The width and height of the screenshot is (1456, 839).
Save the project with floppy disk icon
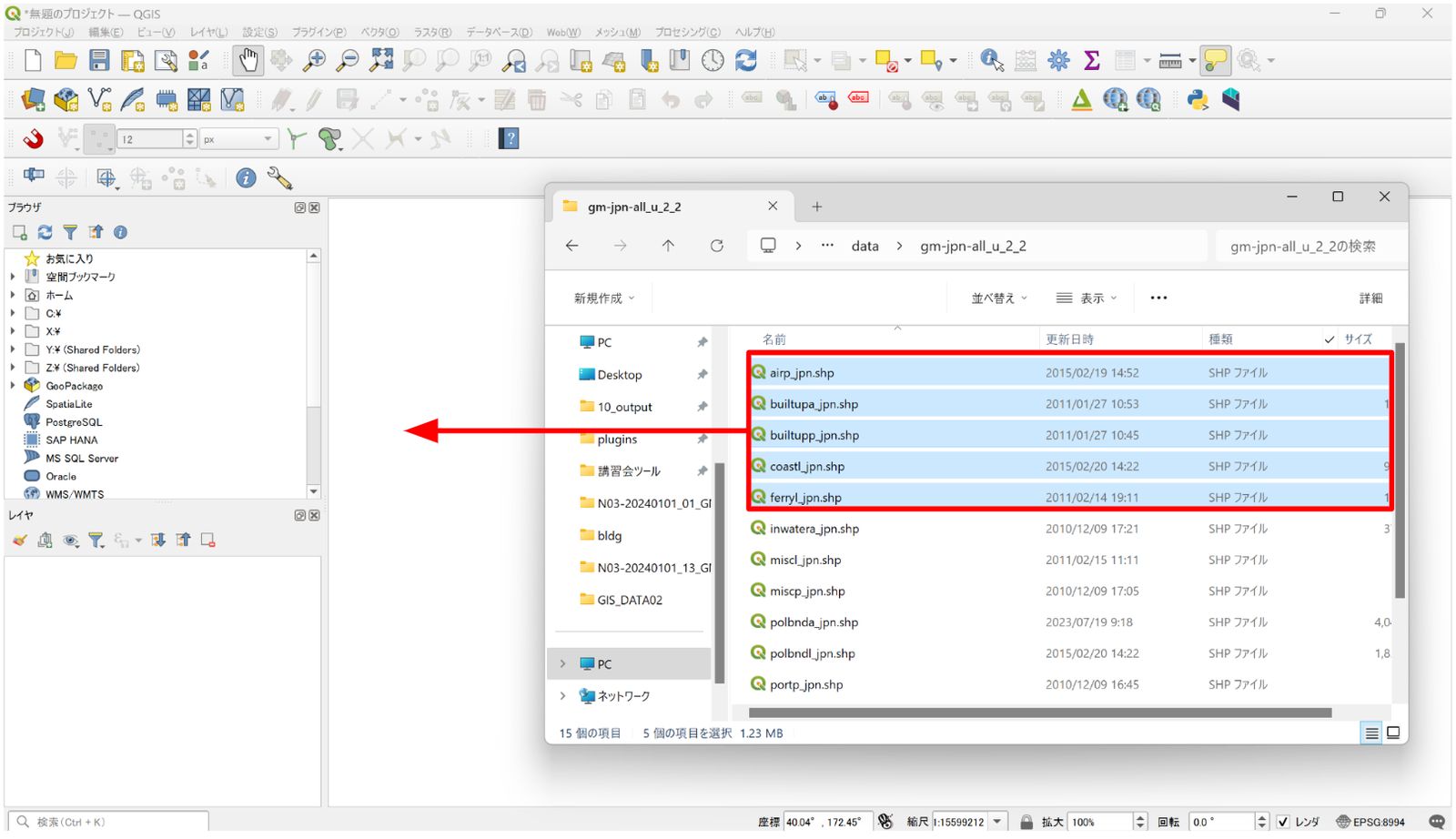coord(99,61)
